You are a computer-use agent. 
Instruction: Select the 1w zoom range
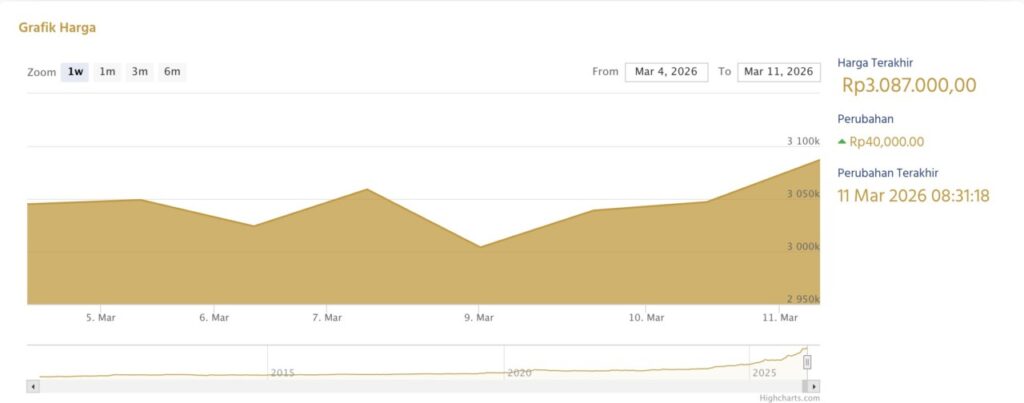74,72
